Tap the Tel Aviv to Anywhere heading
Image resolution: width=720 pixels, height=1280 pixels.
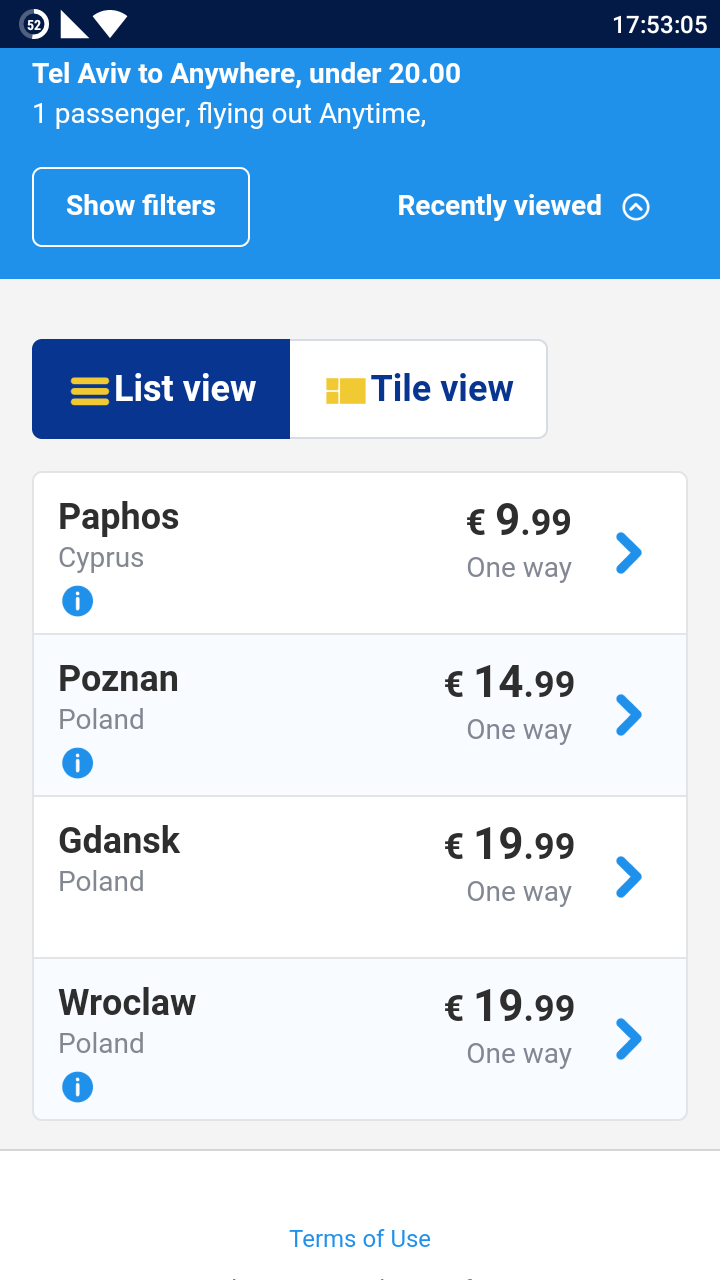pos(247,74)
